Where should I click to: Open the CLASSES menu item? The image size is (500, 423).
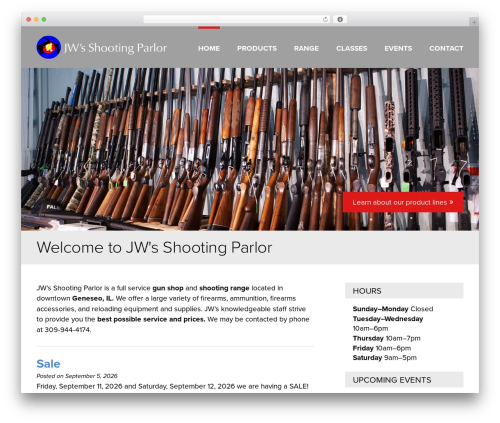pyautogui.click(x=352, y=48)
